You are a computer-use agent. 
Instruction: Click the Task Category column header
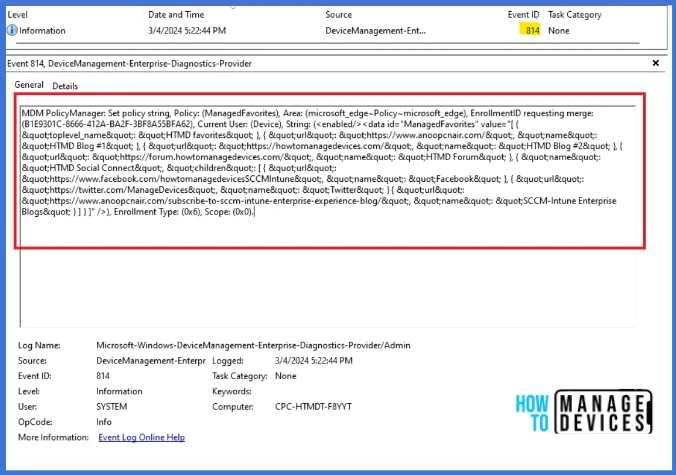(x=574, y=15)
